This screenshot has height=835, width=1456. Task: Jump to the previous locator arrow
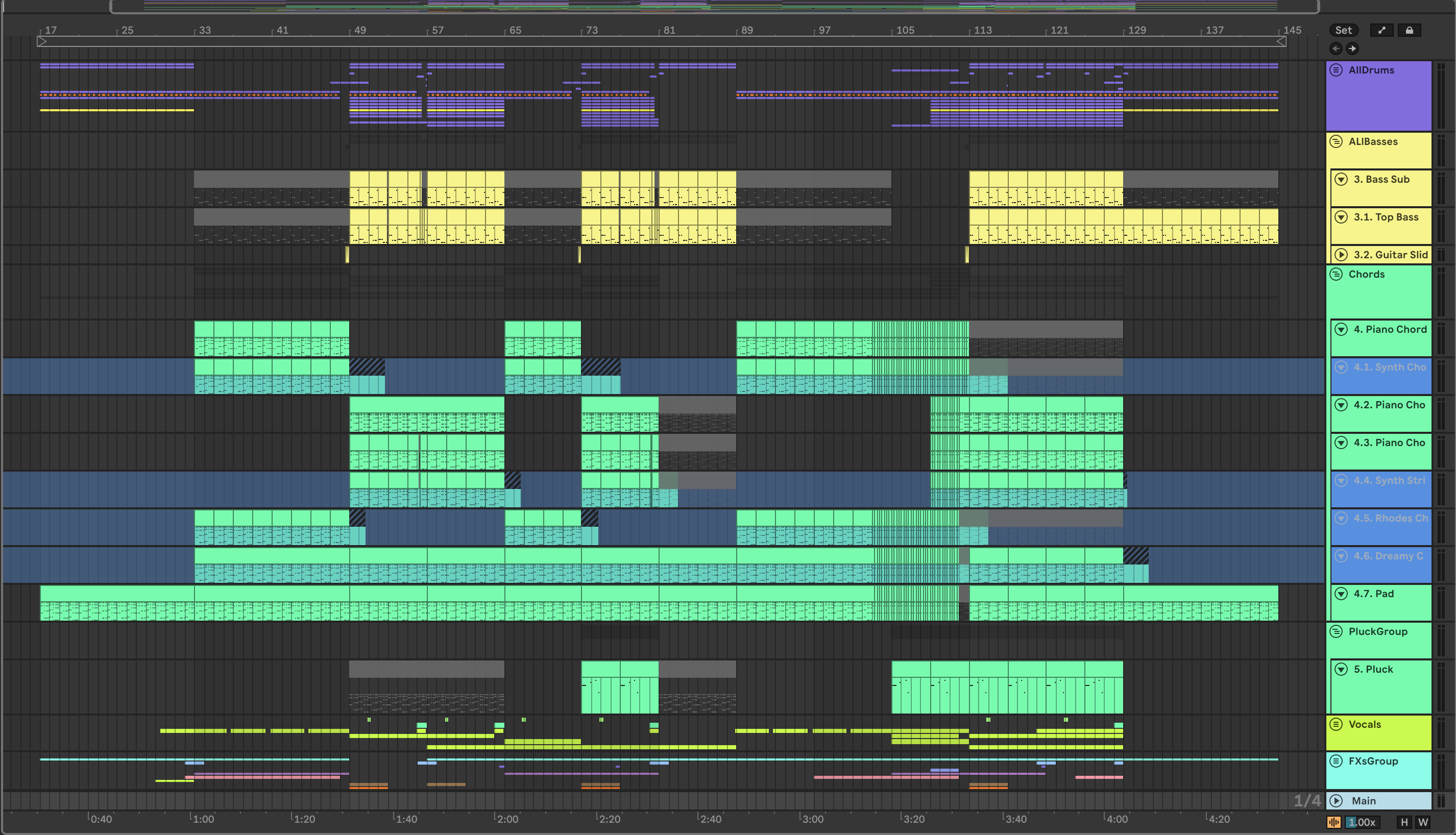coord(1336,49)
